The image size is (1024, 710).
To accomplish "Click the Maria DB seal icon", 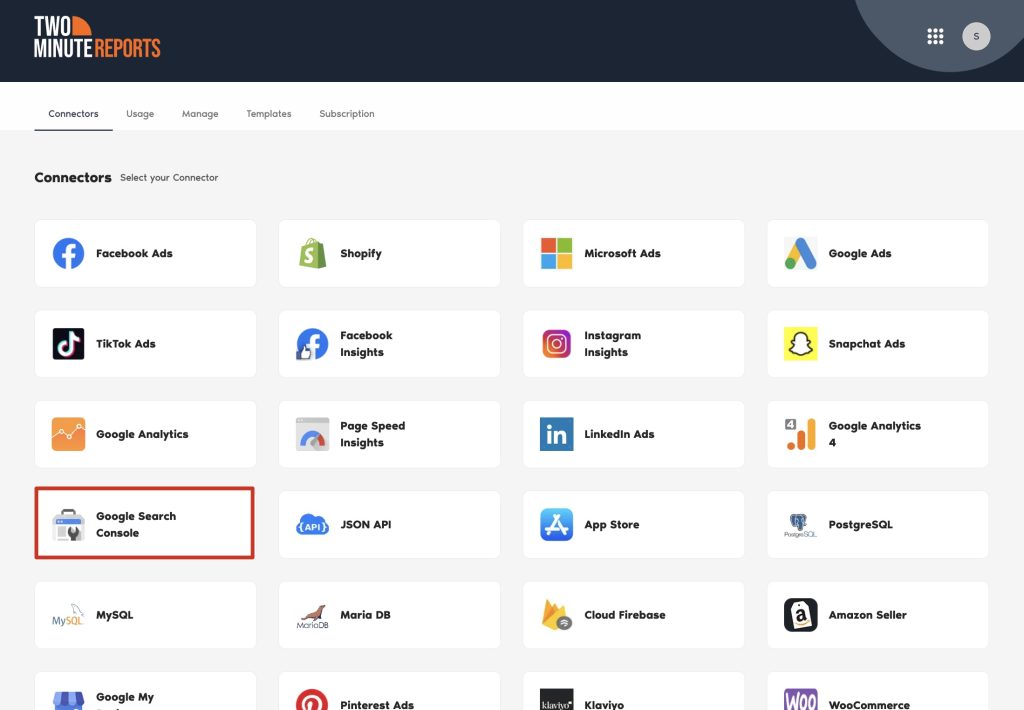I will pos(313,616).
